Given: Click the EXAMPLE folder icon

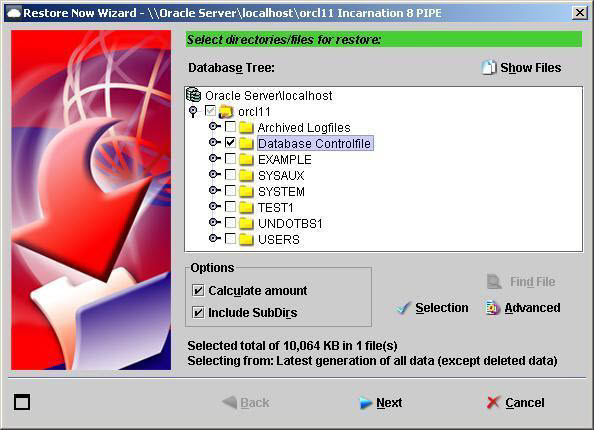Looking at the screenshot, I should pyautogui.click(x=246, y=159).
